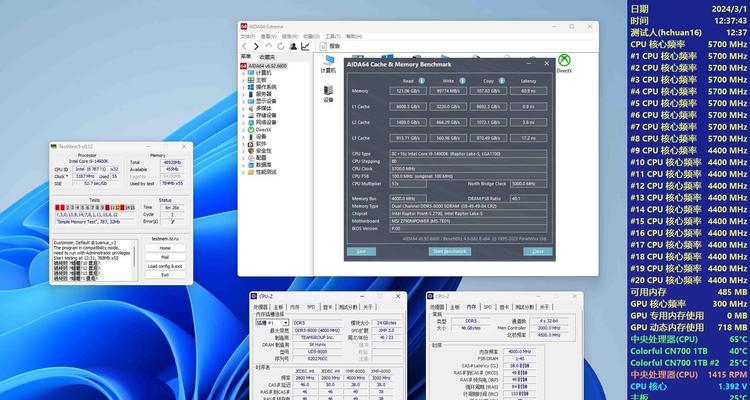Expand the 计算机 tree node

click(243, 73)
